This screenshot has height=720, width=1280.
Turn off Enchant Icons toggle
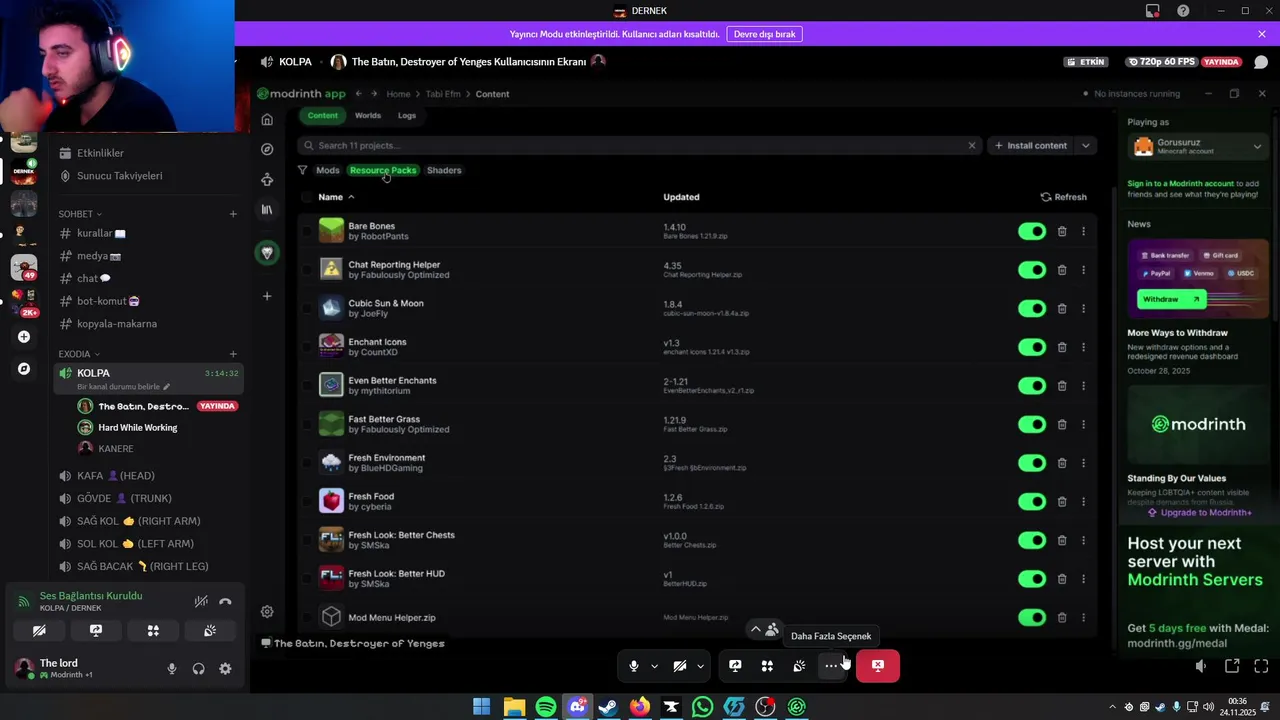(x=1032, y=347)
